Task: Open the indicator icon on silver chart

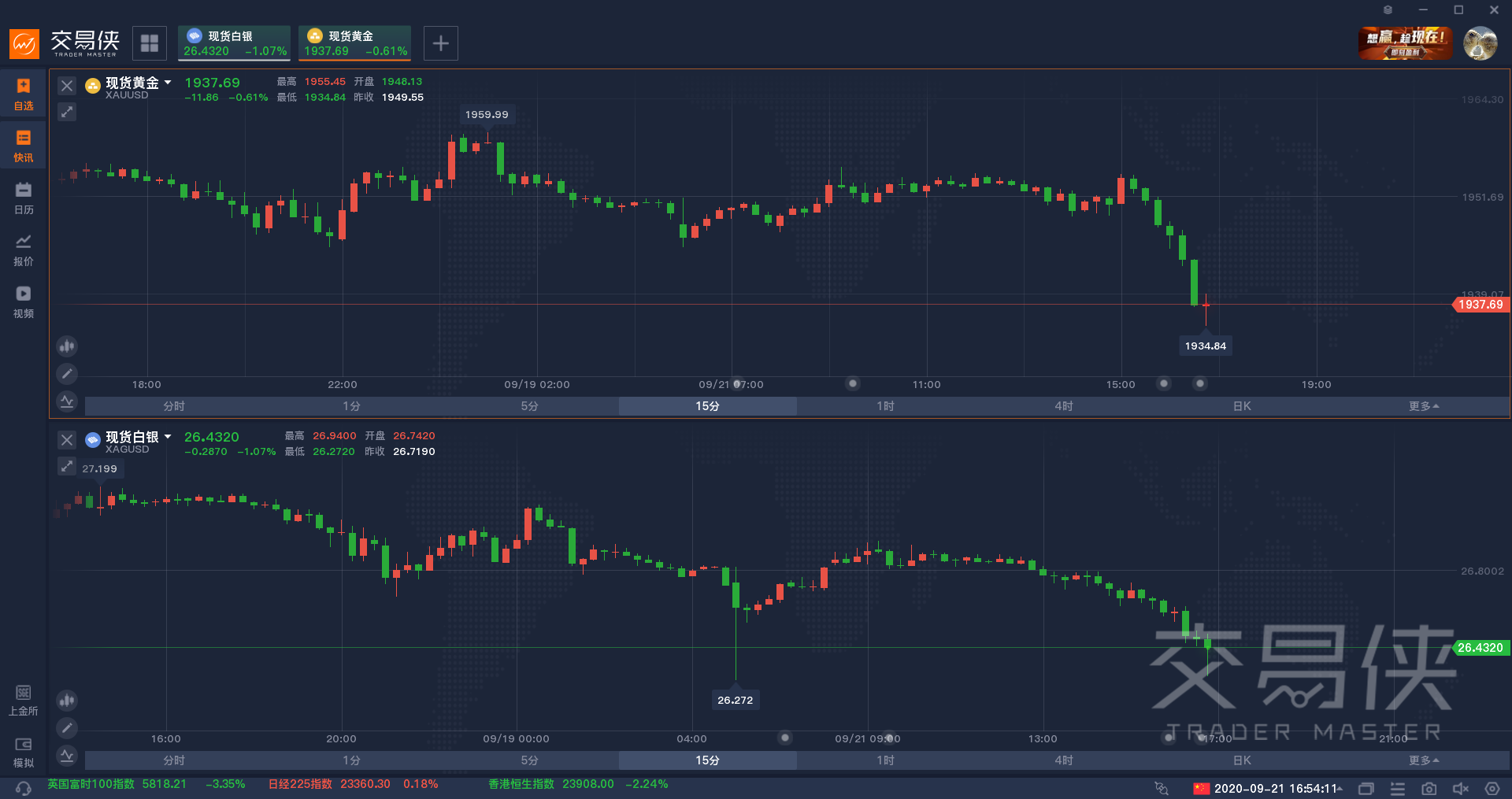Action: (67, 756)
